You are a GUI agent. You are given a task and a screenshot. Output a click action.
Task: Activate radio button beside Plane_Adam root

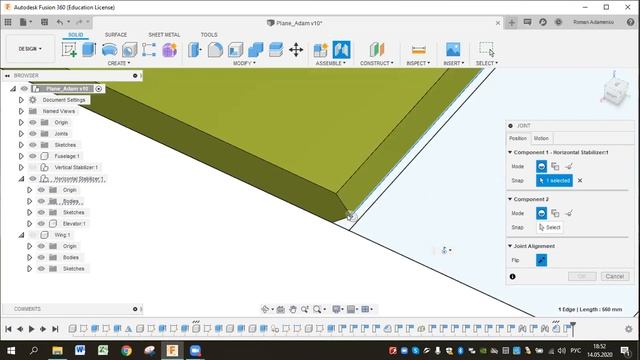tap(99, 89)
